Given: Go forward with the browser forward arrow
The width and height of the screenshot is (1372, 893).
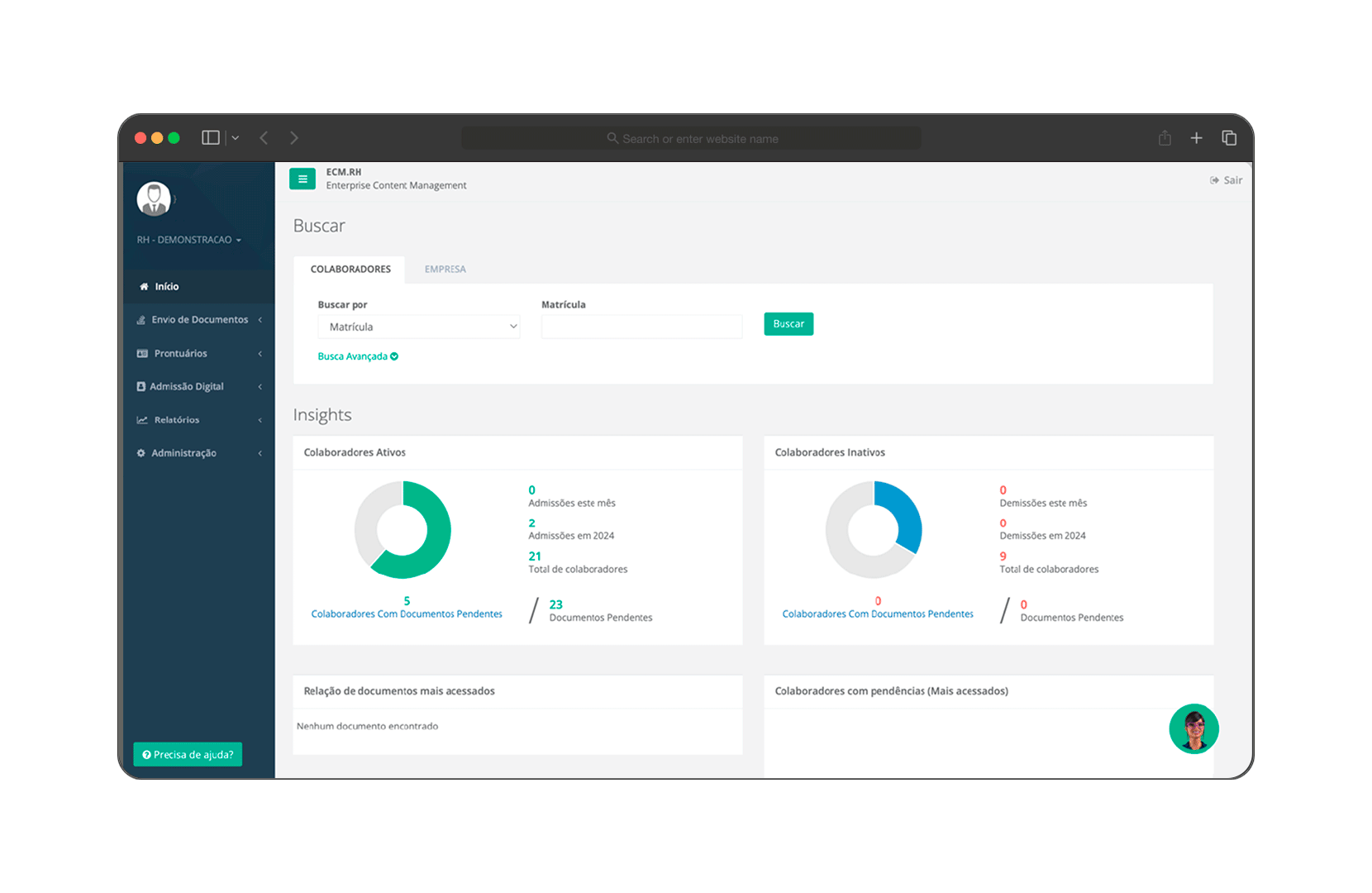Looking at the screenshot, I should pos(294,138).
